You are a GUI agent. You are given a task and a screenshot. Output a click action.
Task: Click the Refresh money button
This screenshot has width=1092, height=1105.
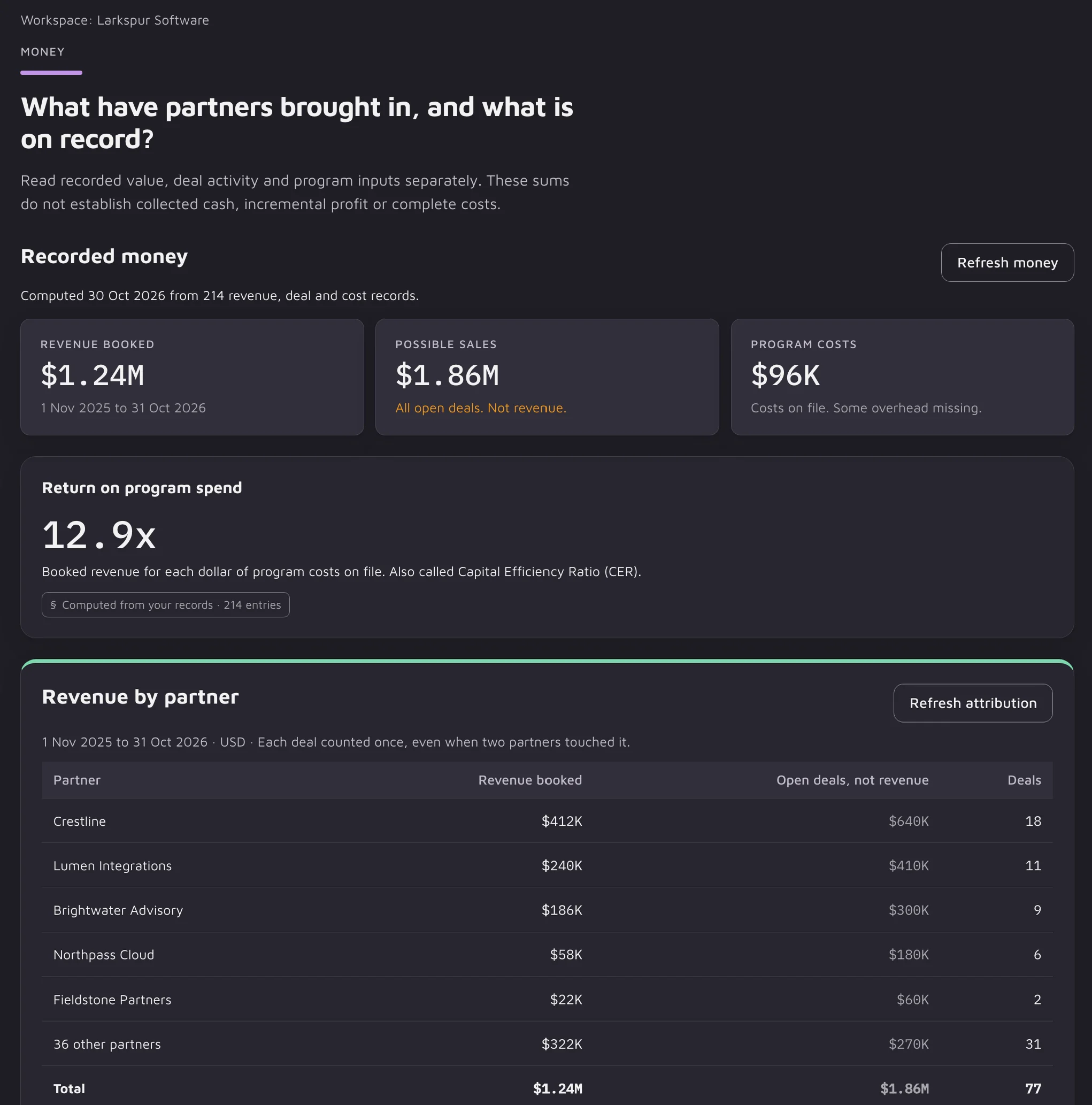[1008, 263]
